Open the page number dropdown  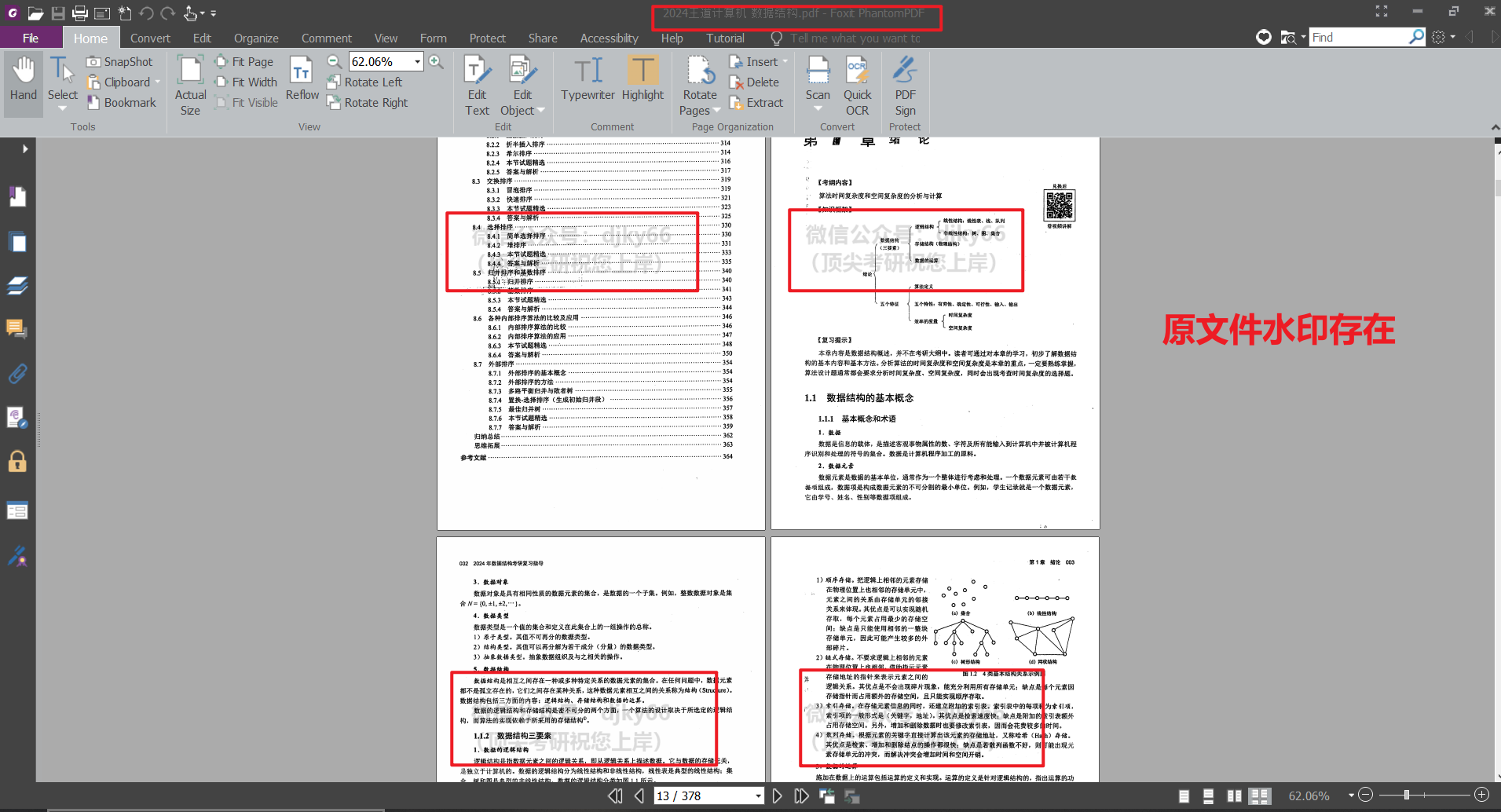[x=757, y=796]
